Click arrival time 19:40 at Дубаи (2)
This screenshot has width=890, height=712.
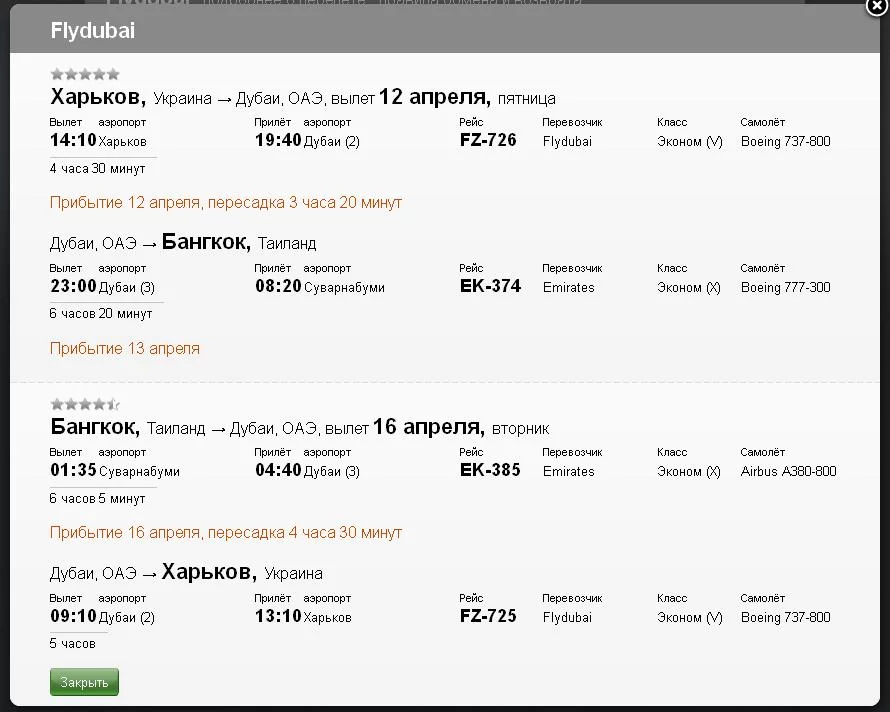[278, 140]
